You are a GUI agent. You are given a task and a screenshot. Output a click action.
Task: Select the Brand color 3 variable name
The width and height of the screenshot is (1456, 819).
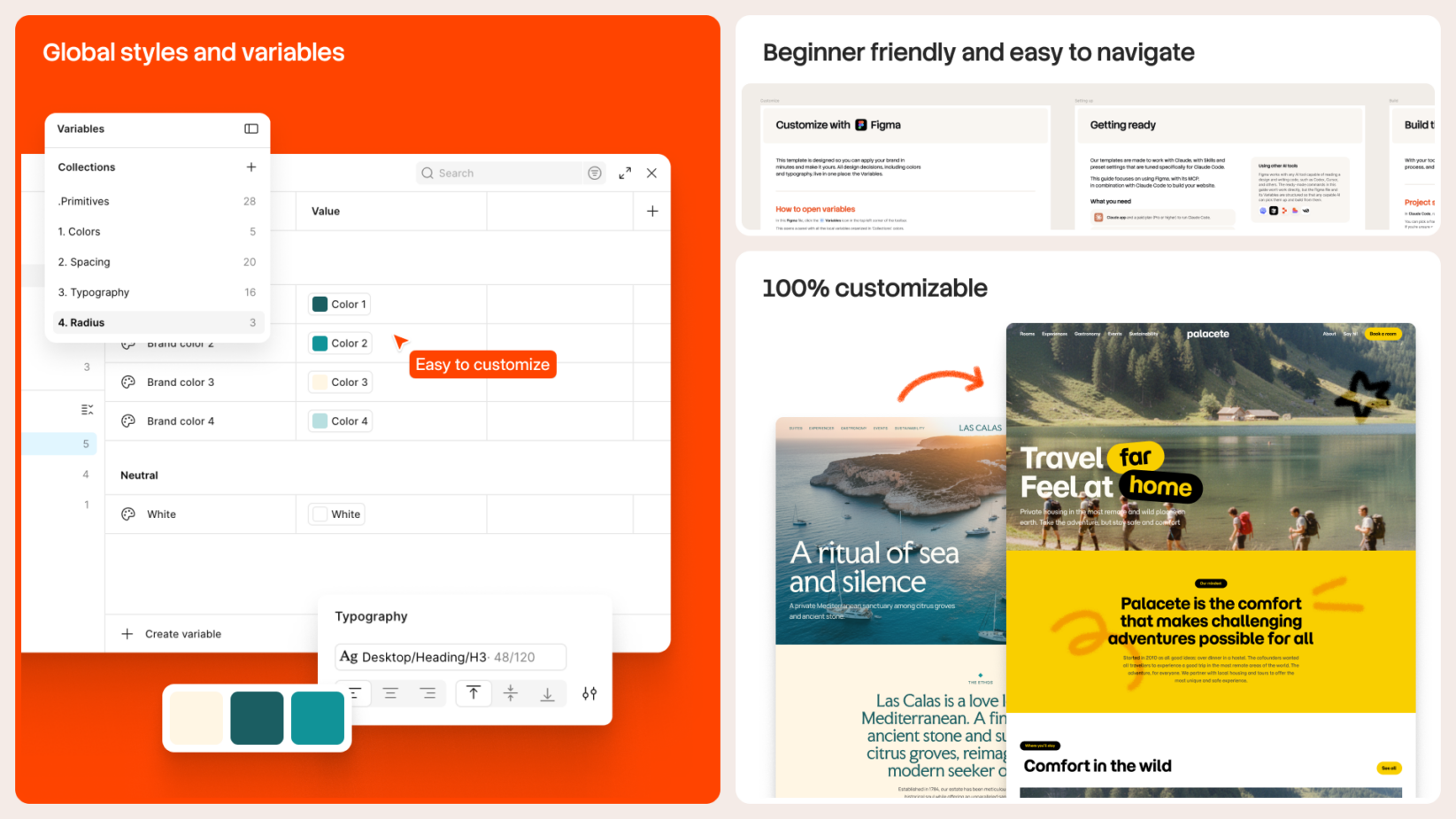[x=181, y=382]
